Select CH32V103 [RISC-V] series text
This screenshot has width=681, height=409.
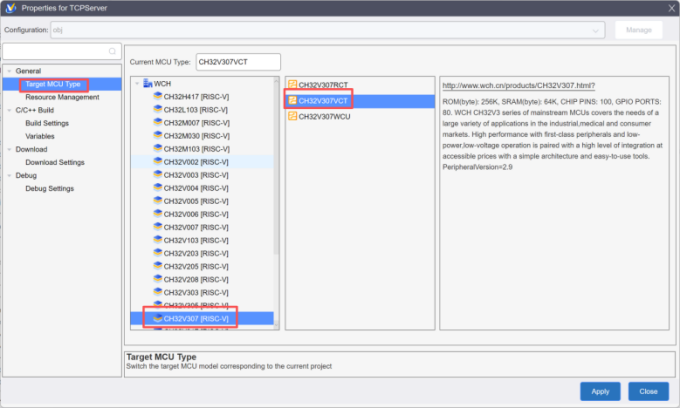coord(196,240)
